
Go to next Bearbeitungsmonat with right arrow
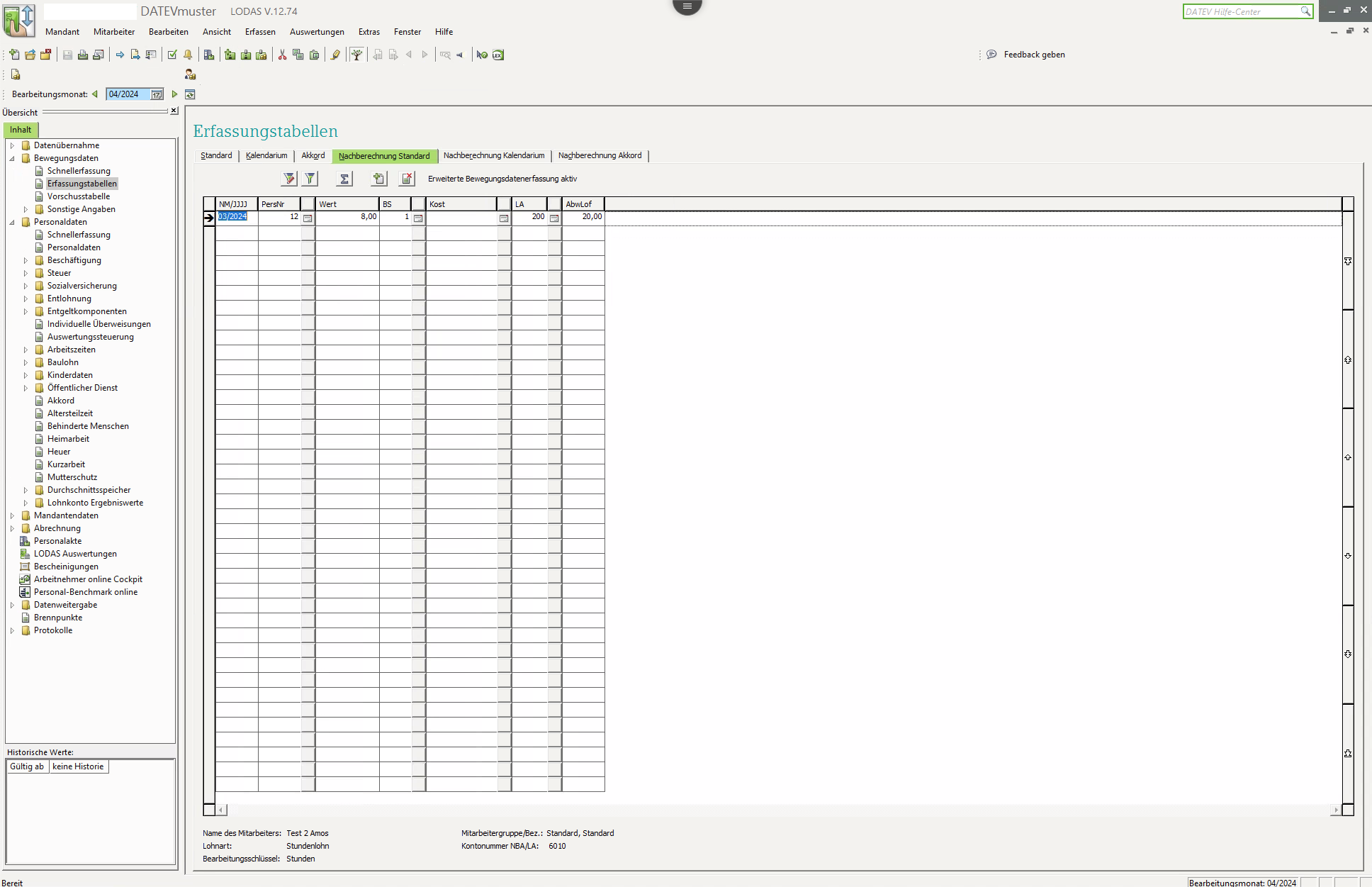175,94
